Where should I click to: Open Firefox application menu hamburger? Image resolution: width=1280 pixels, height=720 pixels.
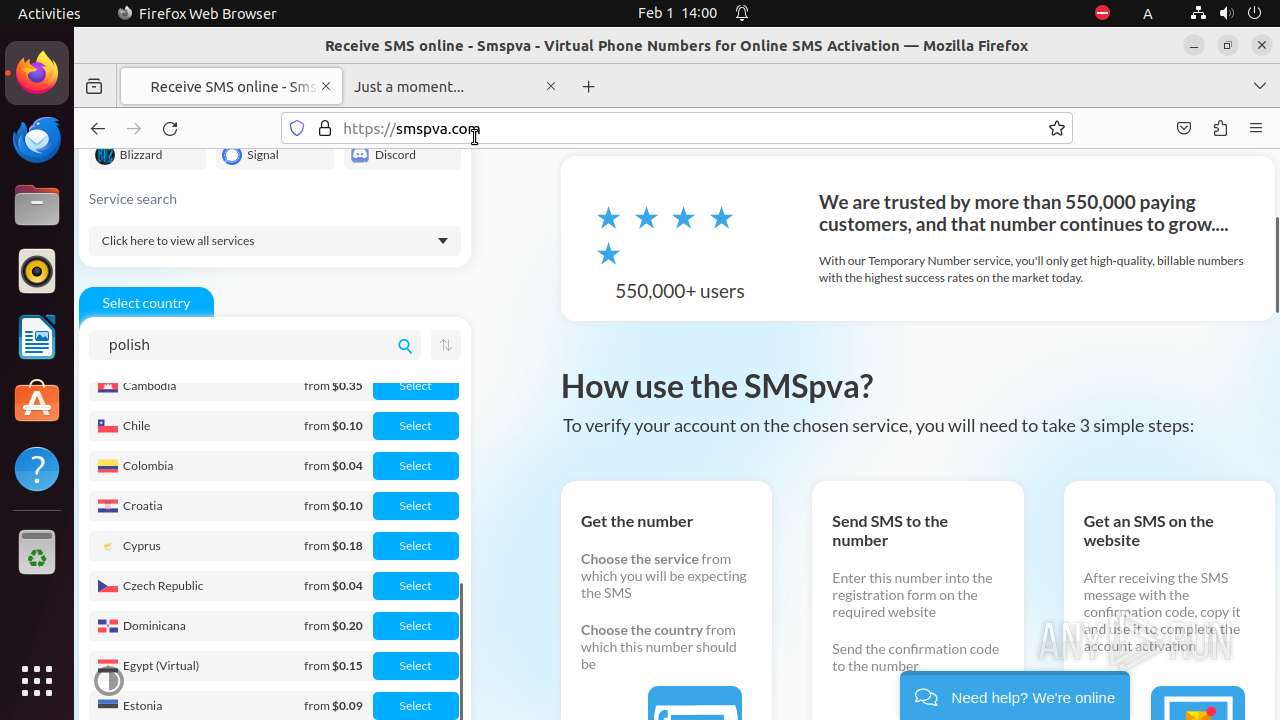pos(1256,128)
